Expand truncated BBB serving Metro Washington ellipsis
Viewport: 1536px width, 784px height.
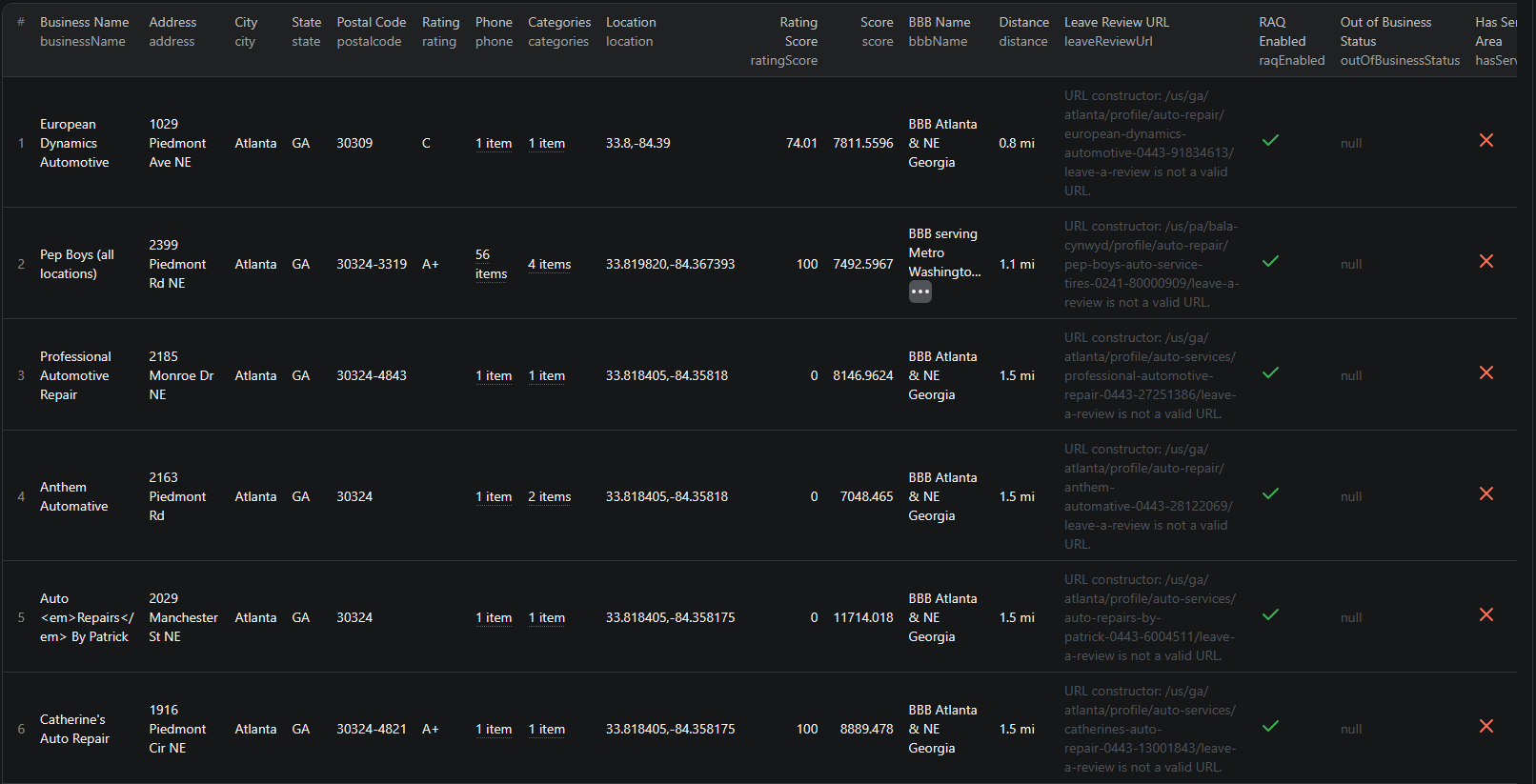point(920,292)
